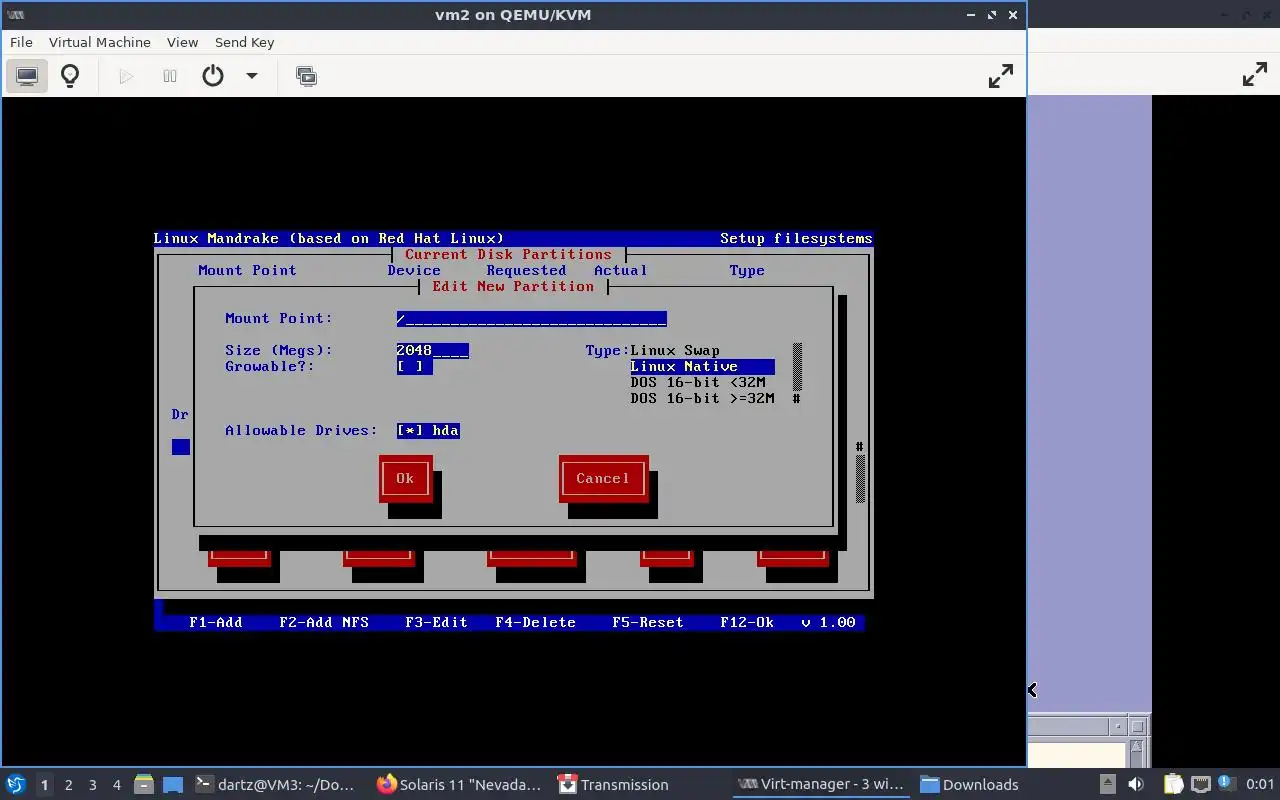
Task: Click F5-Reset in help bar
Action: [648, 622]
